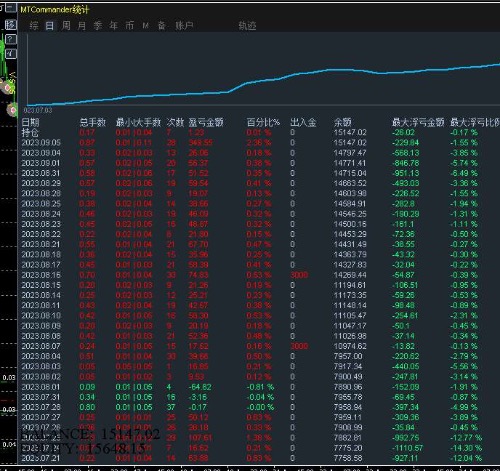Switch to the 综 summary tab
Screen dimensions: 500x471
34,26
